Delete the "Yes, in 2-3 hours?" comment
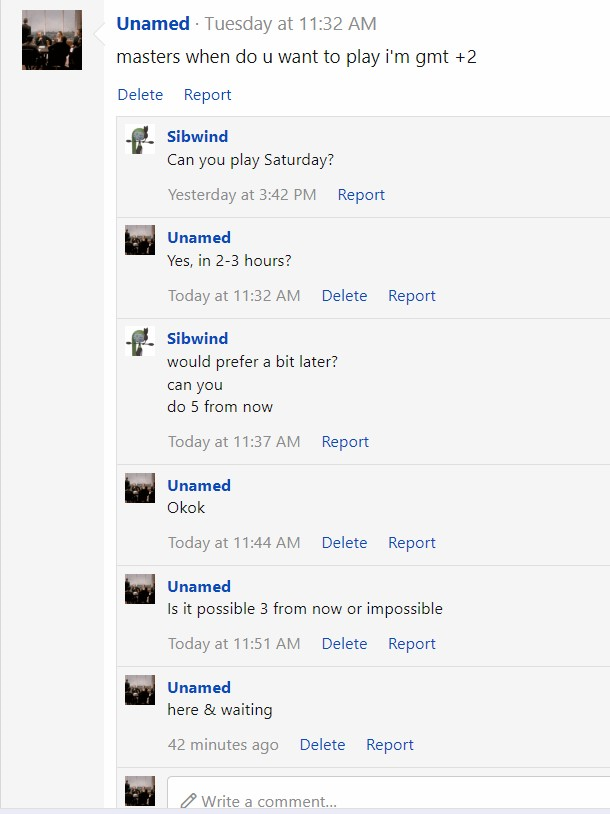 pos(345,295)
